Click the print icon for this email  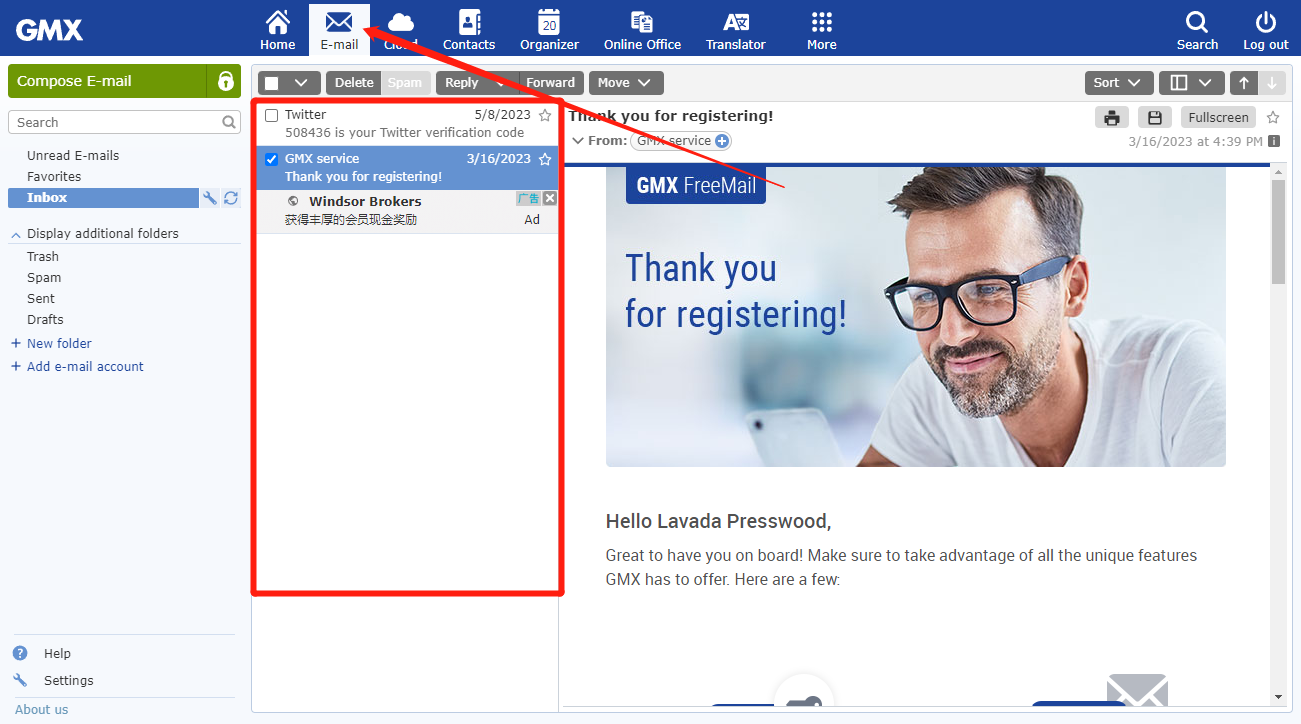click(1111, 118)
